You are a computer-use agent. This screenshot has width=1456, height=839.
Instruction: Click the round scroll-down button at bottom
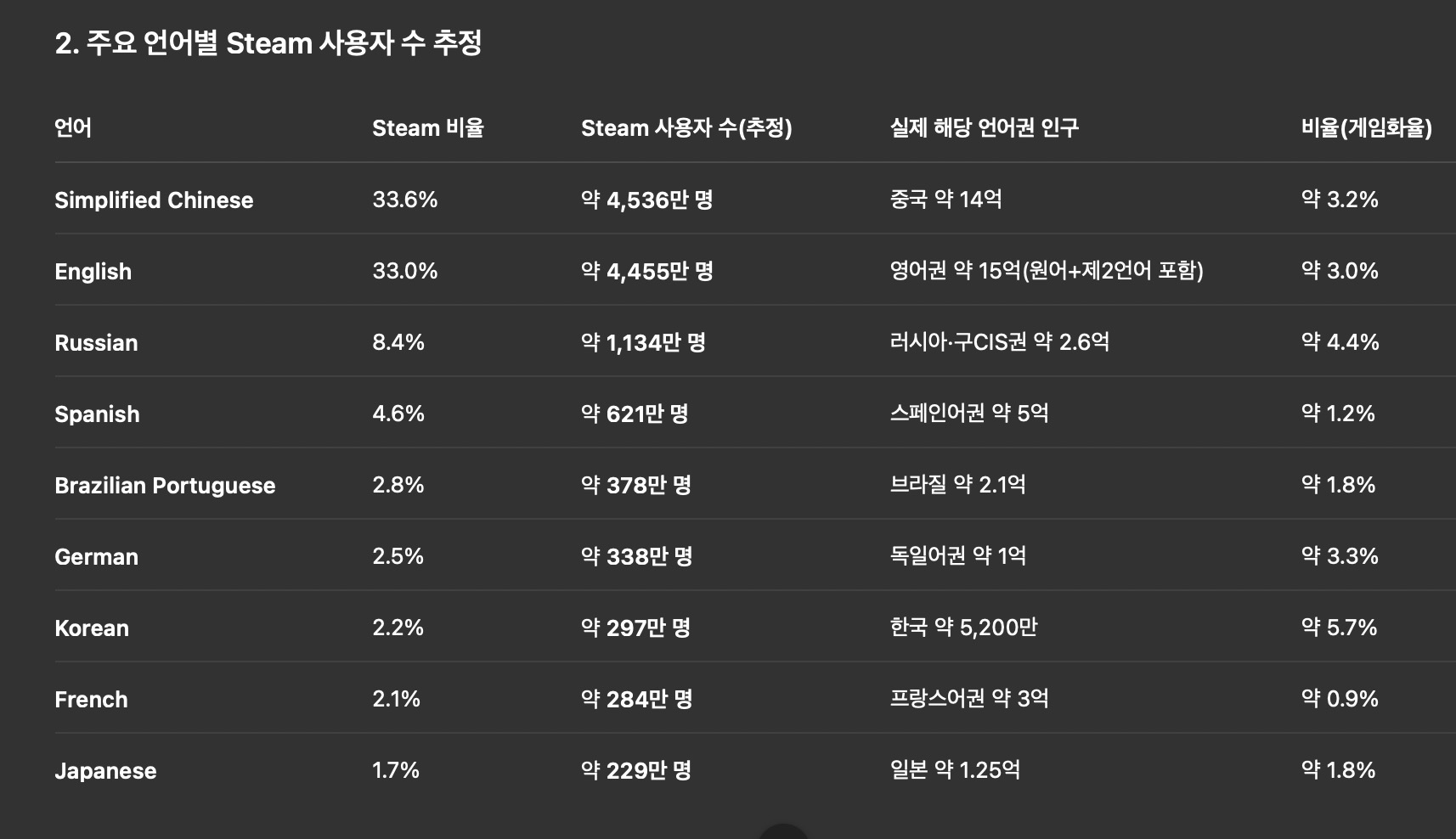pyautogui.click(x=782, y=832)
